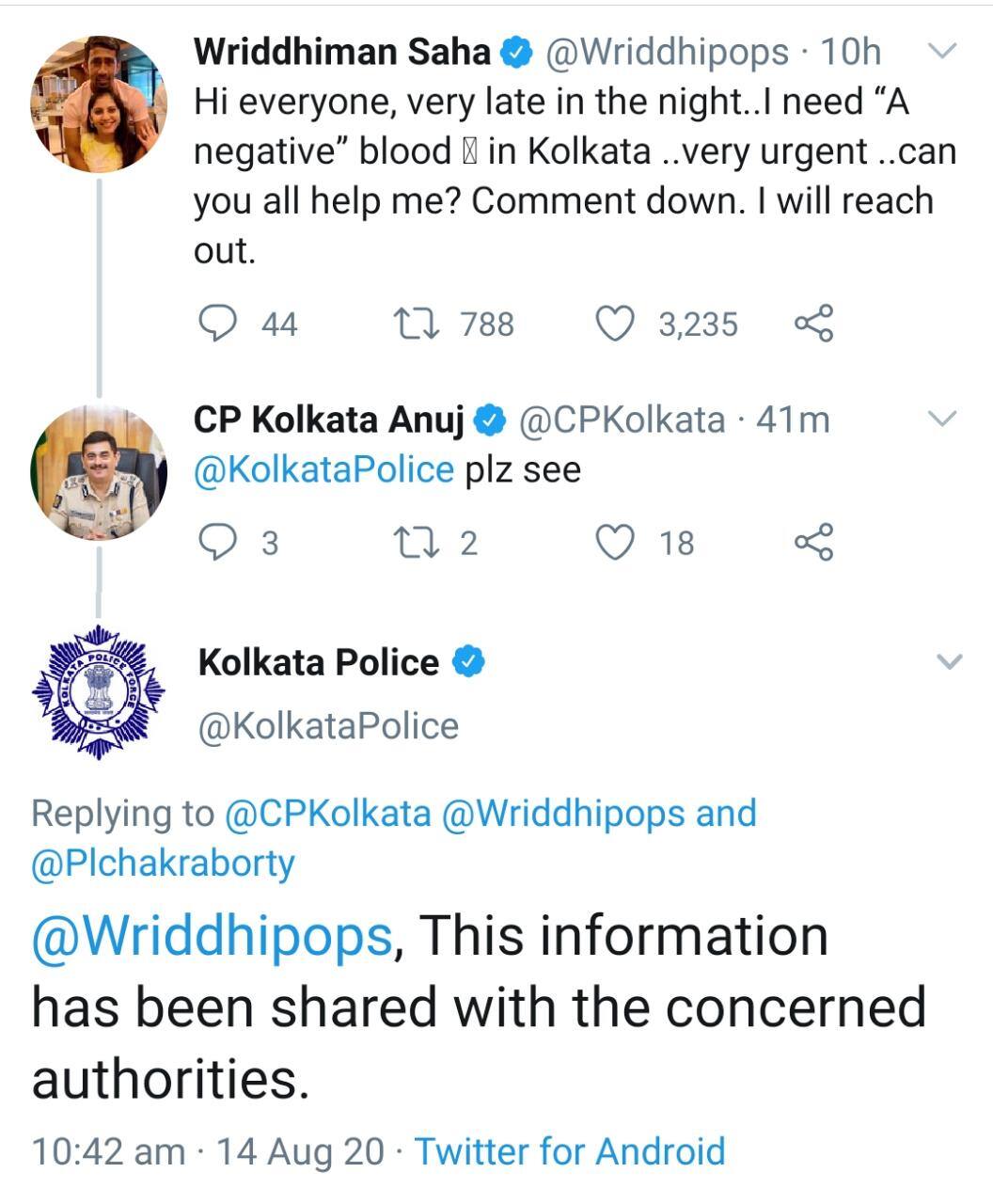Image resolution: width=993 pixels, height=1204 pixels.
Task: Click Twitter for Android source link
Action: 570,1150
